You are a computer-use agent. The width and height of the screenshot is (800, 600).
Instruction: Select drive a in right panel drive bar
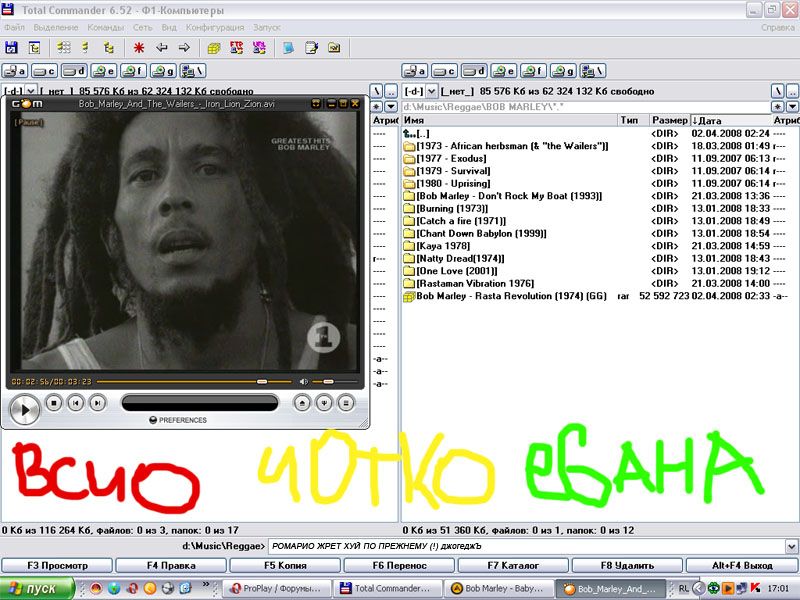click(x=415, y=71)
